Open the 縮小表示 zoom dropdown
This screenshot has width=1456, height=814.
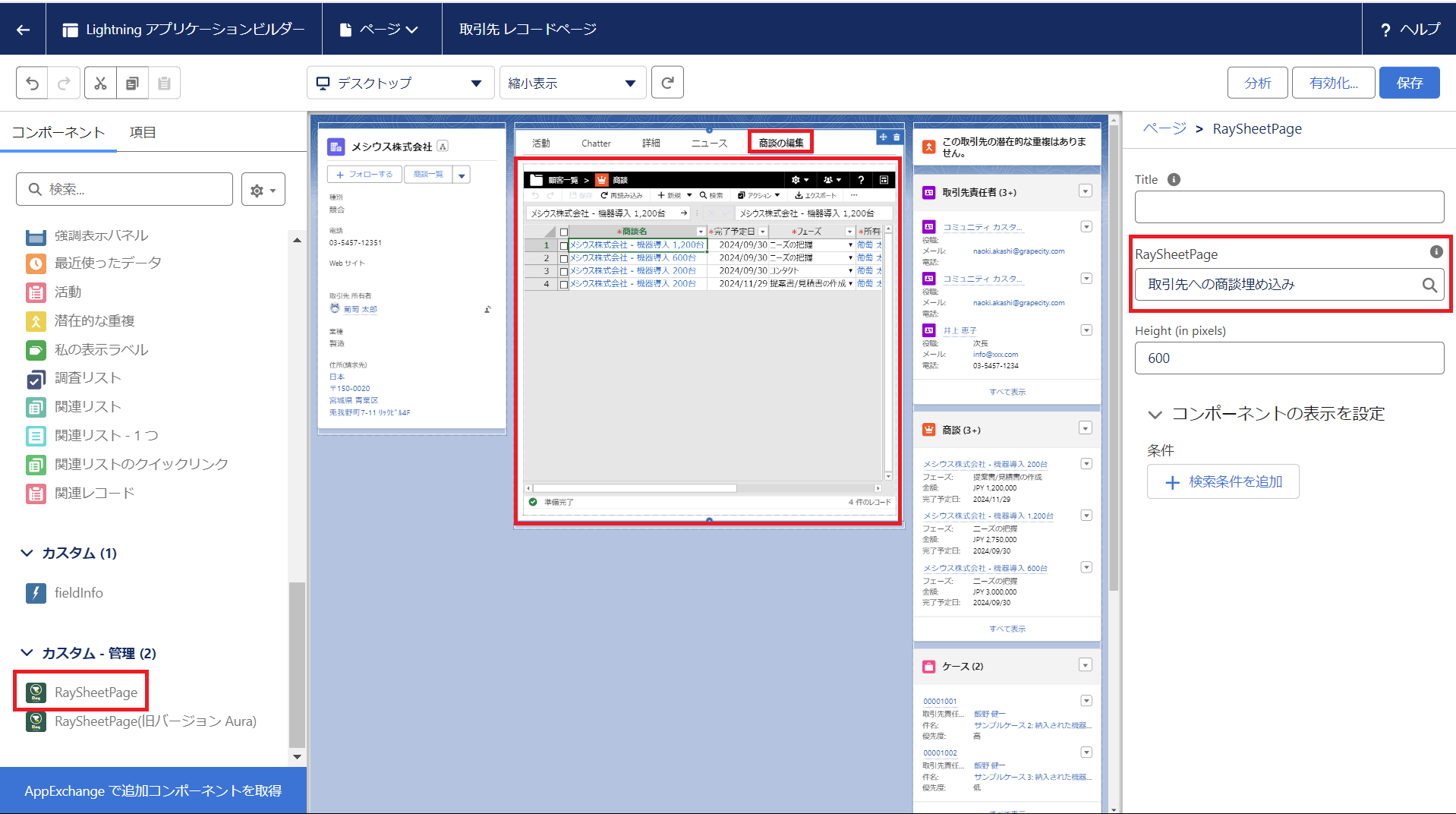tap(572, 83)
